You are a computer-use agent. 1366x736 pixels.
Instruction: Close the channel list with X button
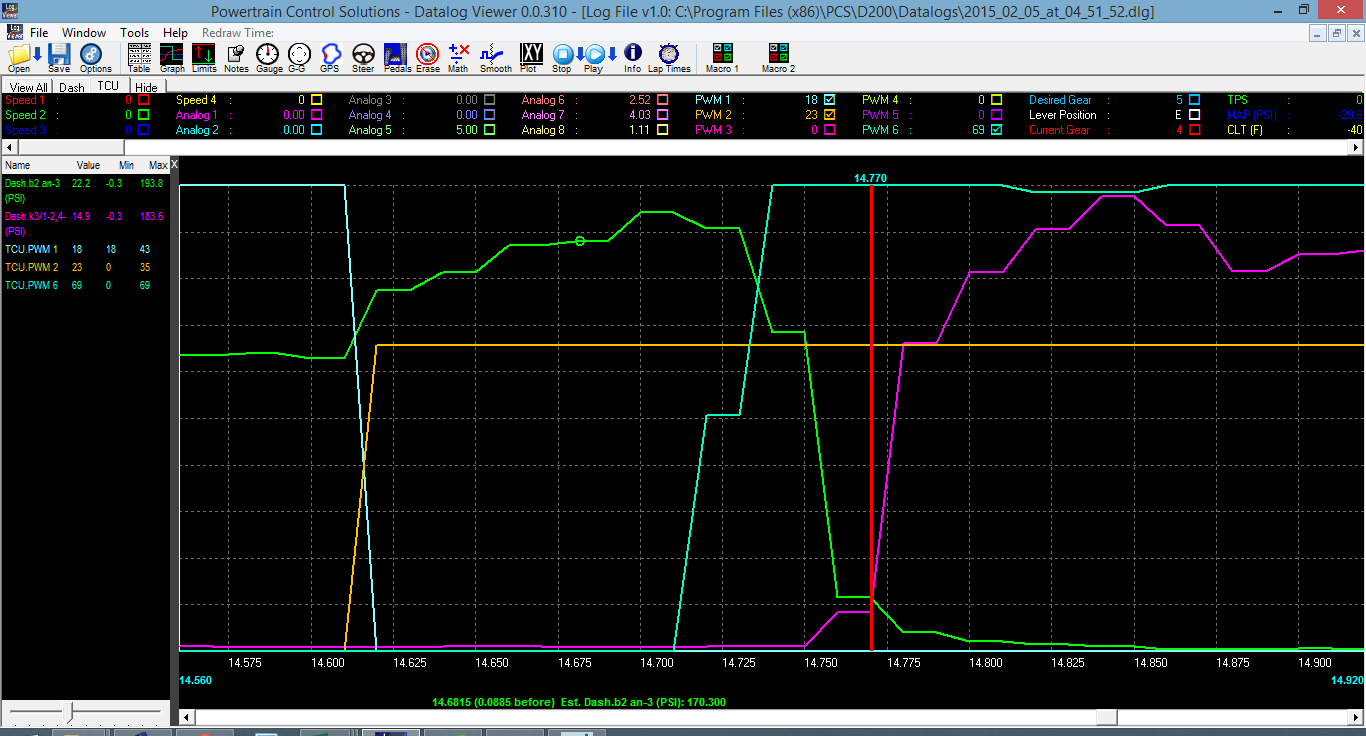click(x=174, y=164)
